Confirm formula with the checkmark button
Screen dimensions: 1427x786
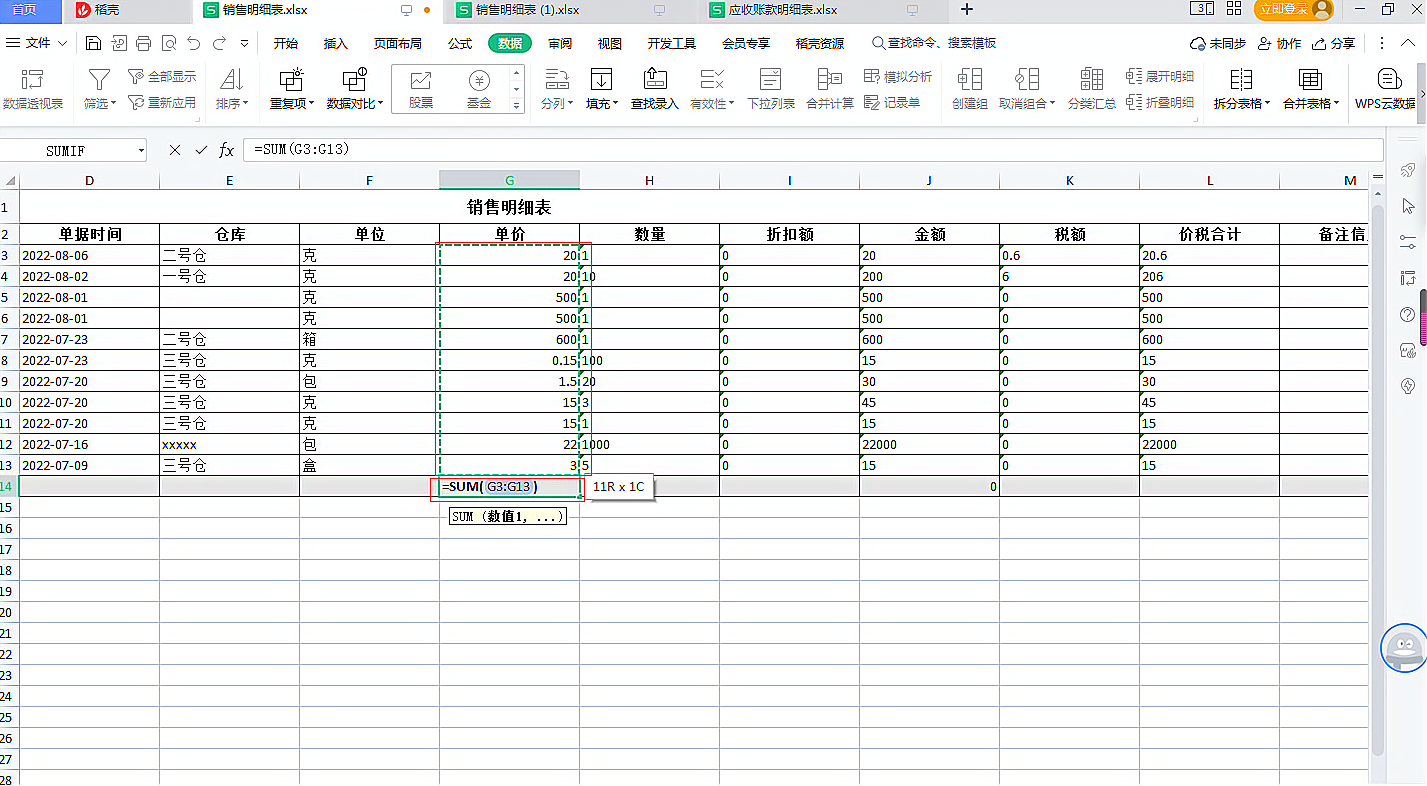tap(201, 150)
